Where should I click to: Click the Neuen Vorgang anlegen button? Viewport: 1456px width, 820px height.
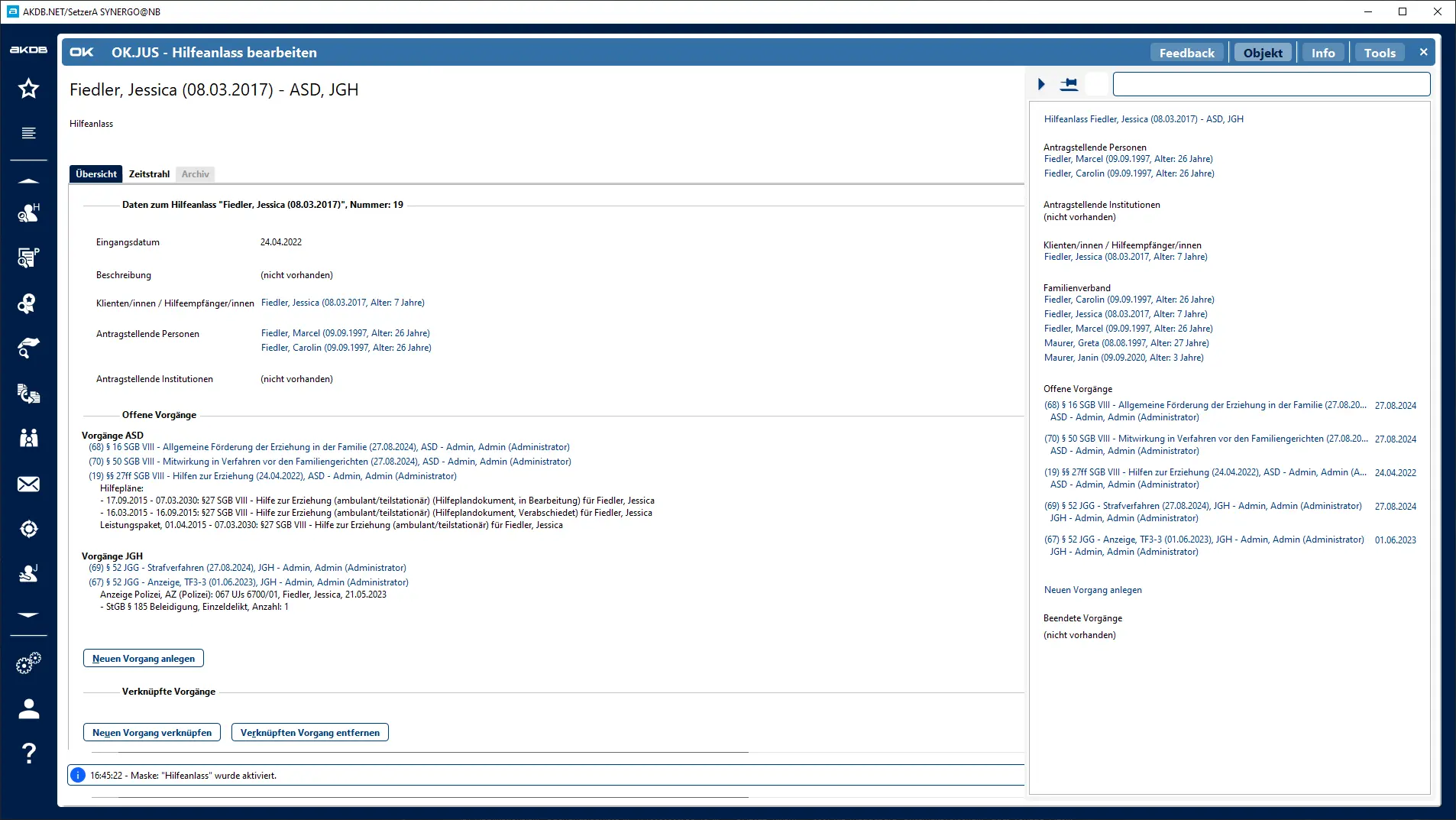pyautogui.click(x=144, y=659)
